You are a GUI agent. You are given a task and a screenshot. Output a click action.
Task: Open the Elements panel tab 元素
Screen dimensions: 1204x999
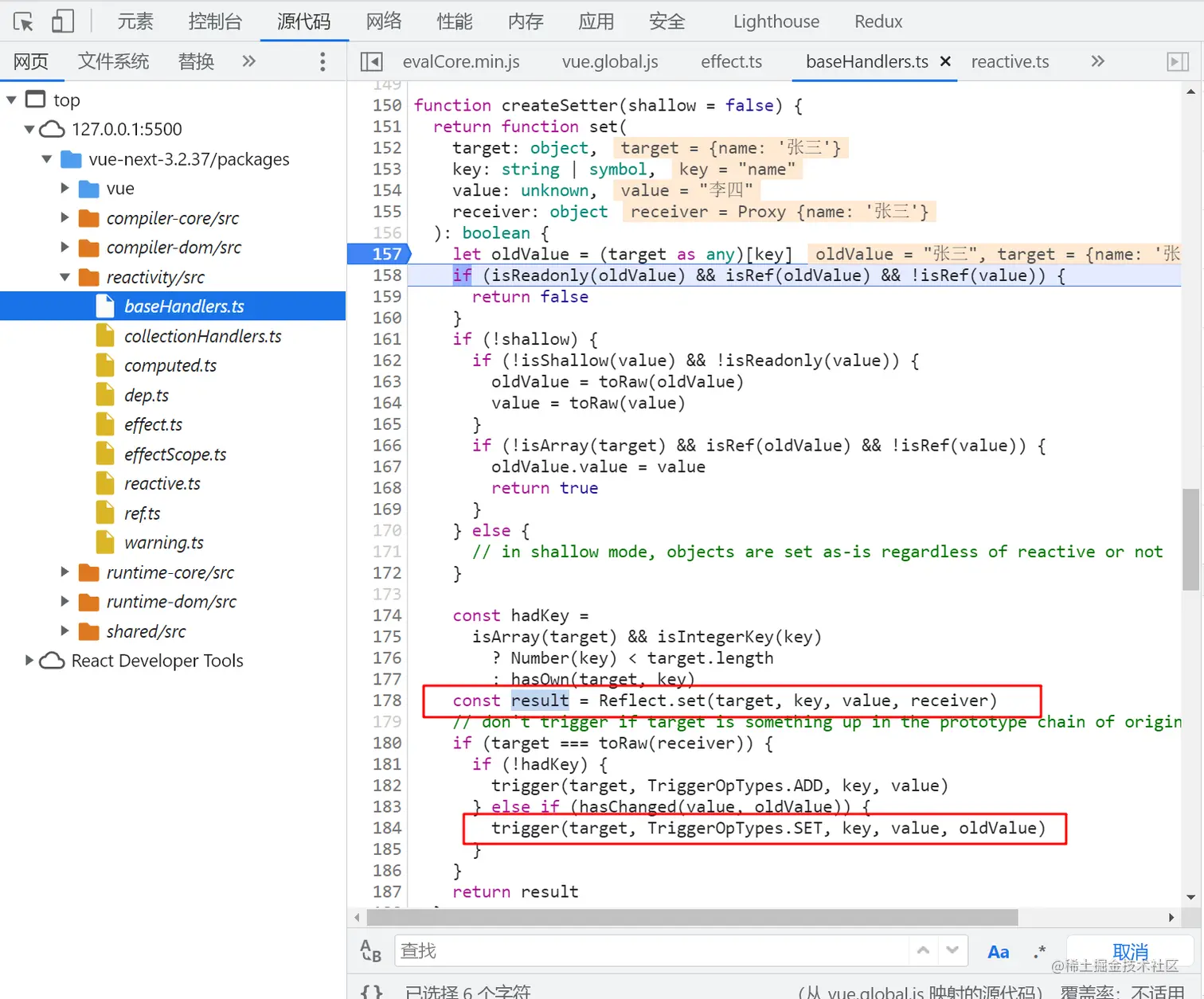pos(135,21)
